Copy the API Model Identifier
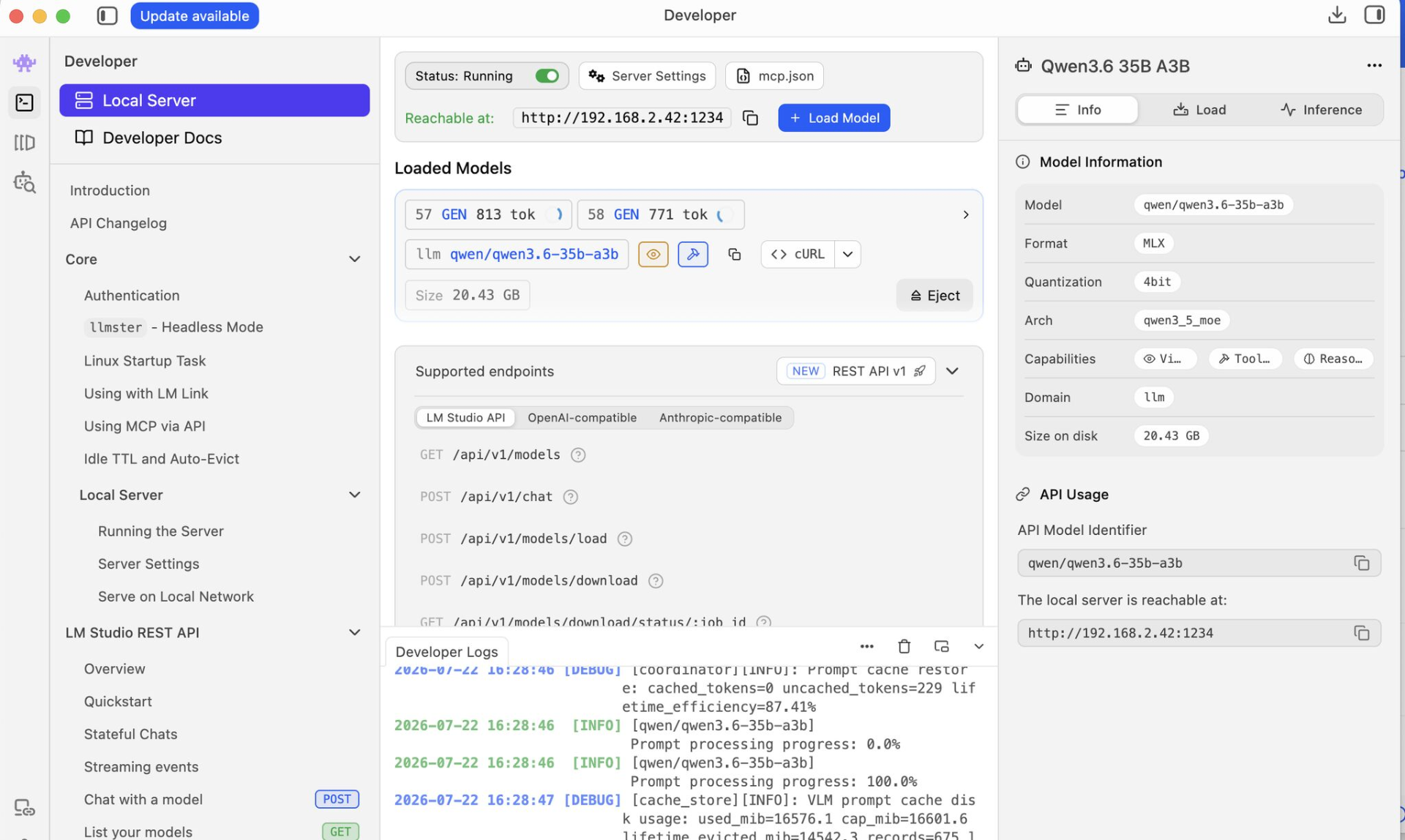 click(x=1361, y=563)
